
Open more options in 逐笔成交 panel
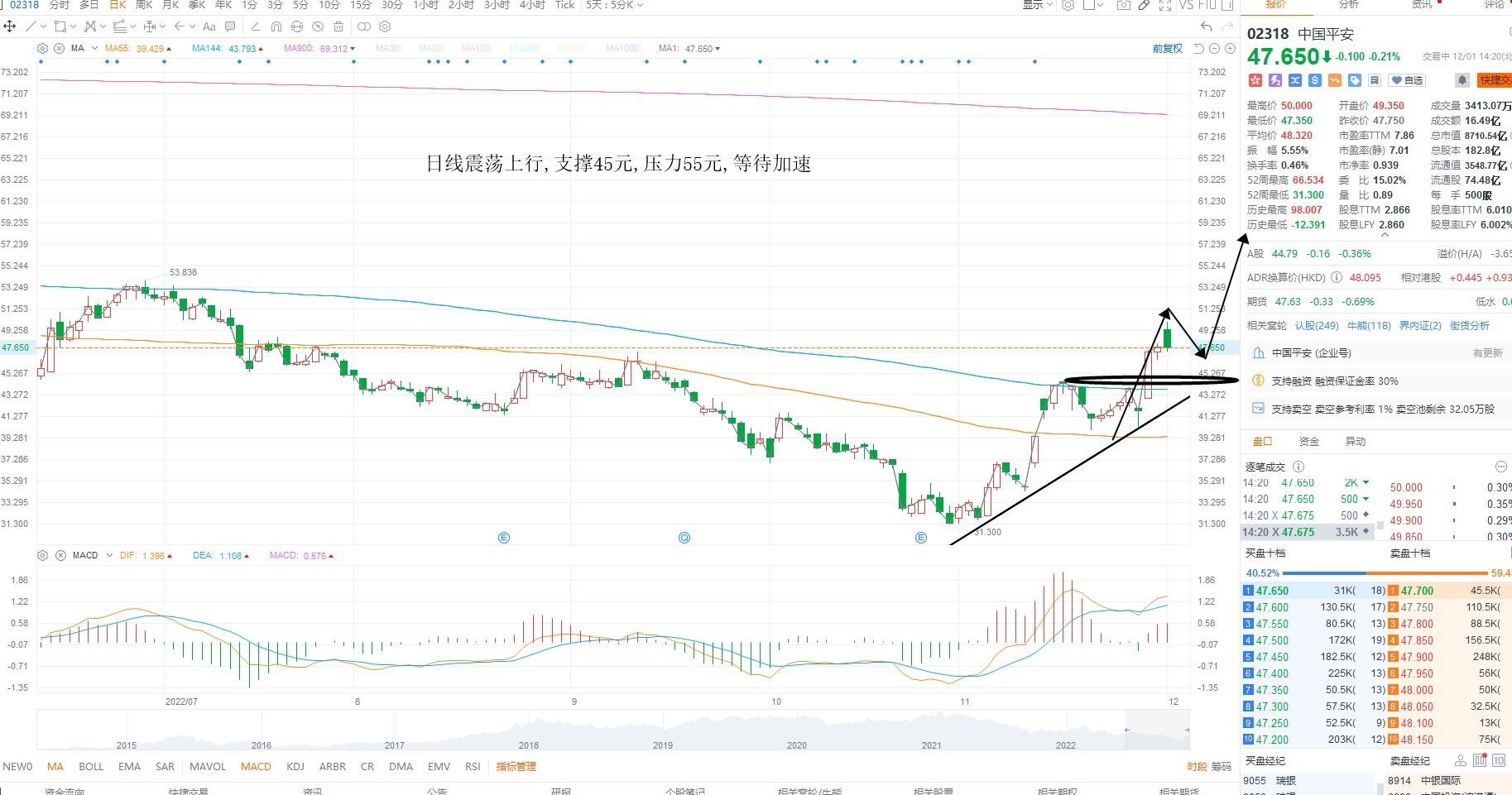pyautogui.click(x=1501, y=467)
